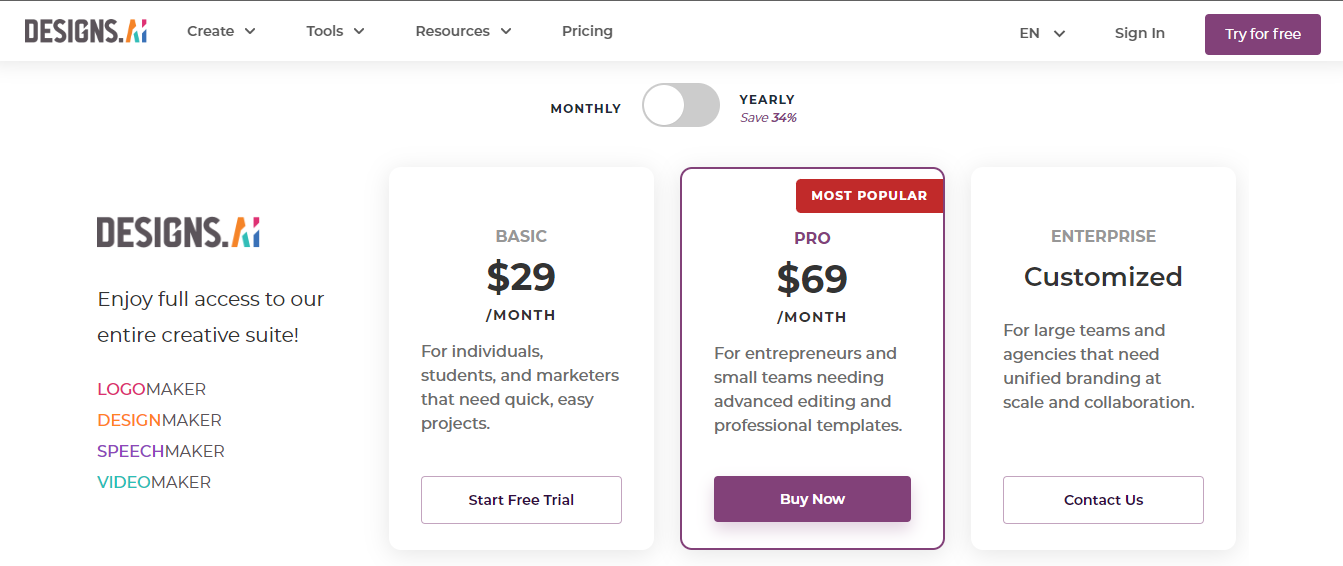
Task: Open the LOGOMAKER link
Action: [151, 389]
